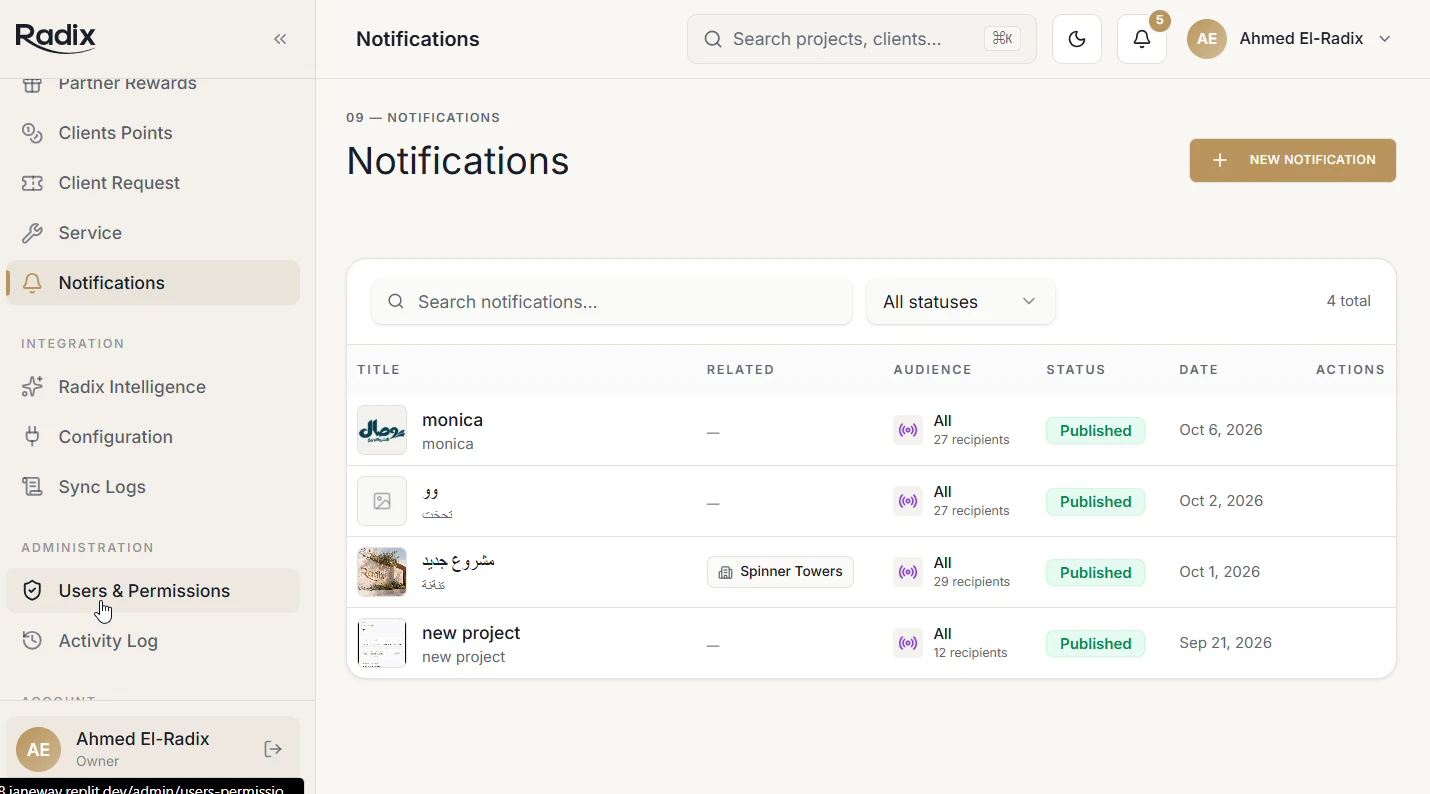Open the All statuses filter dropdown
This screenshot has width=1430, height=794.
(x=960, y=302)
